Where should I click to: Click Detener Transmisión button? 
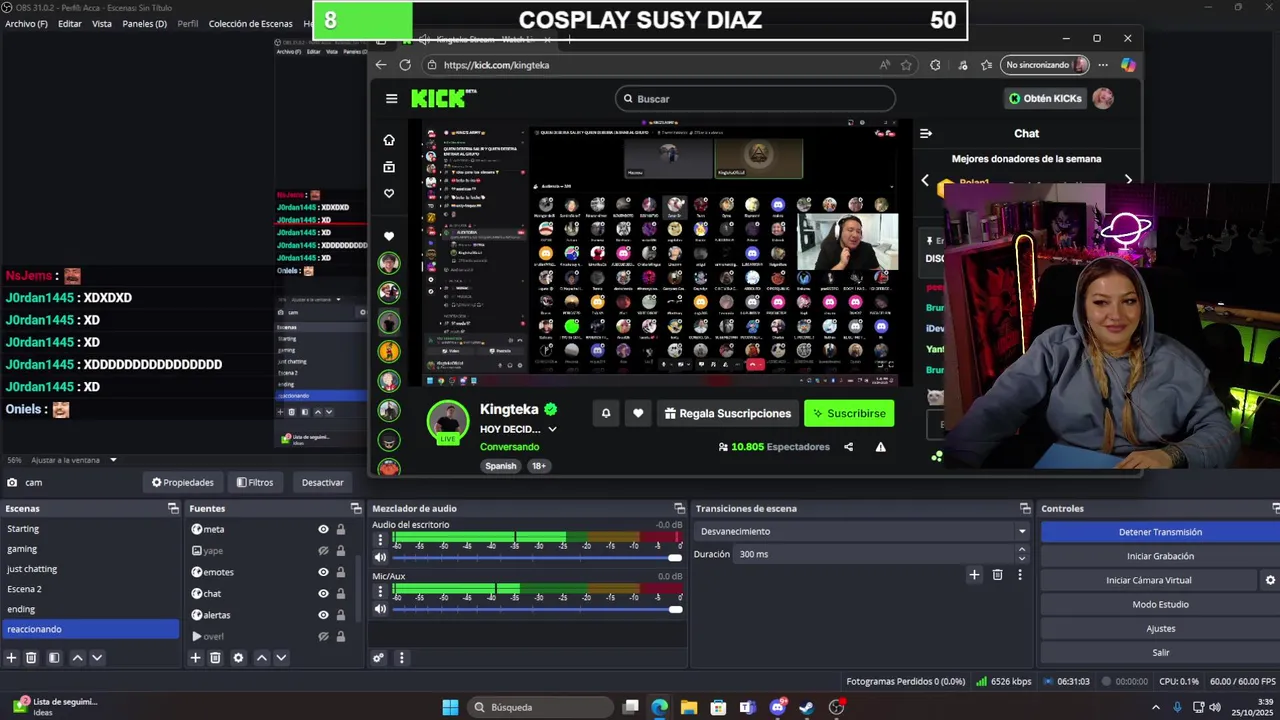click(x=1160, y=532)
